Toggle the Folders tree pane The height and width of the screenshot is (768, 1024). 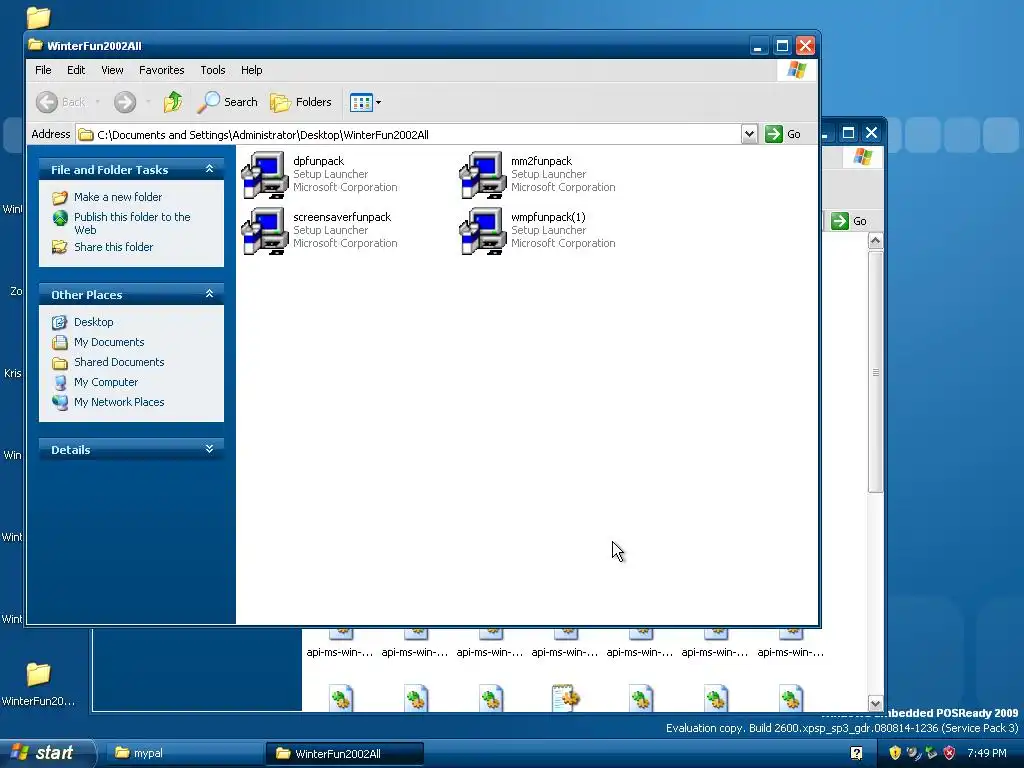click(x=301, y=102)
